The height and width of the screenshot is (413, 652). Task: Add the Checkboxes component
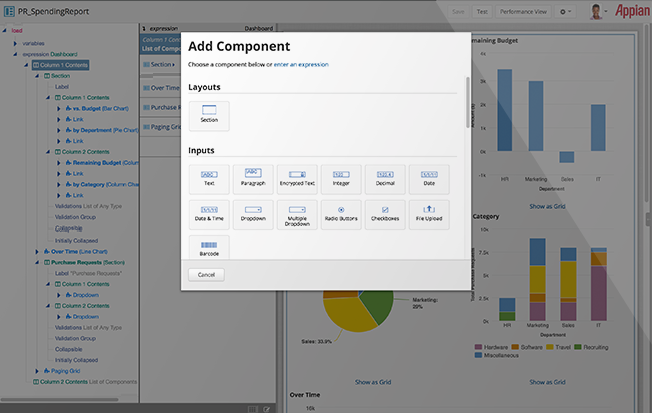point(385,215)
